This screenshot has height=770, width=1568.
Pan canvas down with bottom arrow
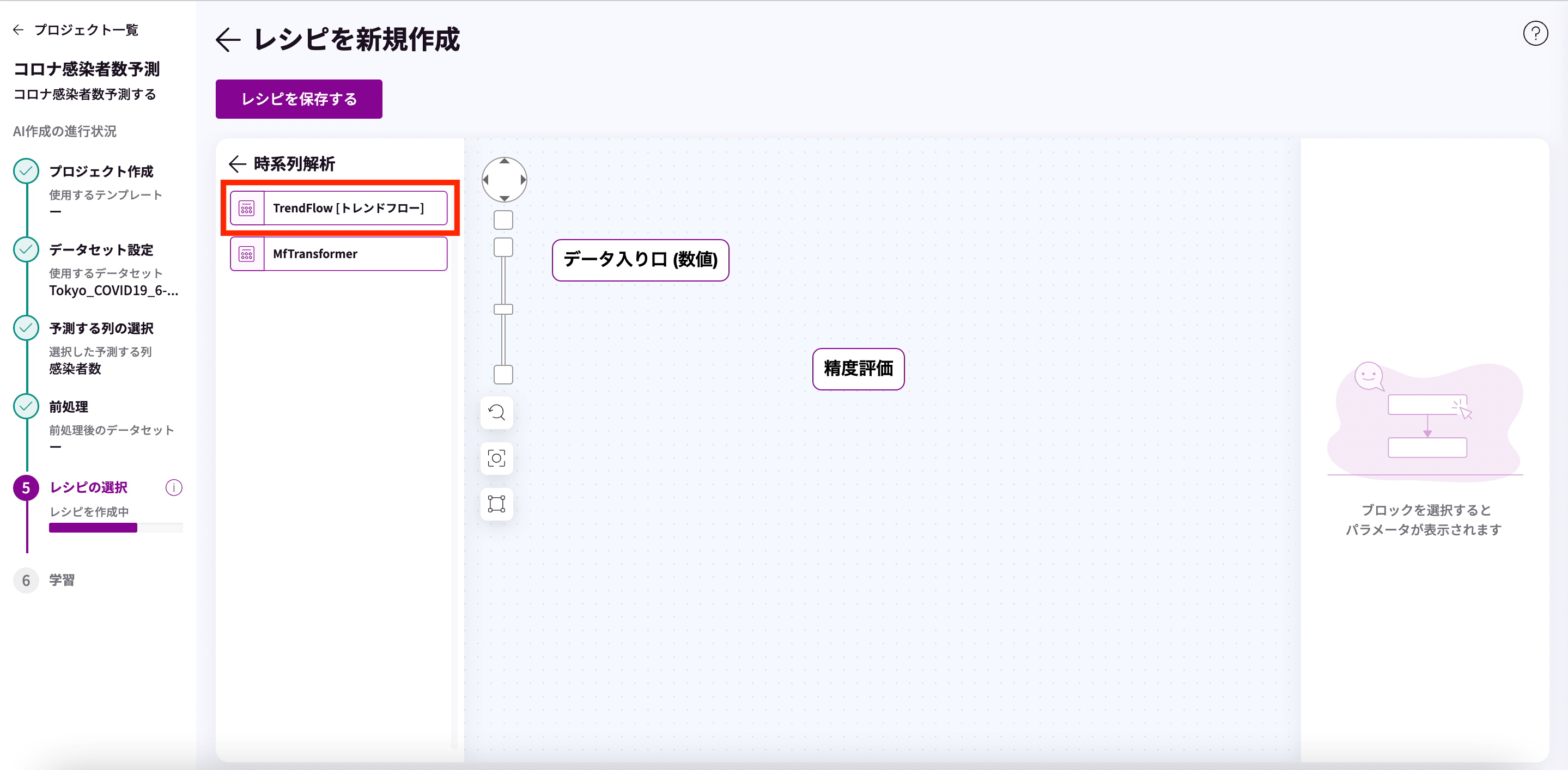tap(505, 198)
